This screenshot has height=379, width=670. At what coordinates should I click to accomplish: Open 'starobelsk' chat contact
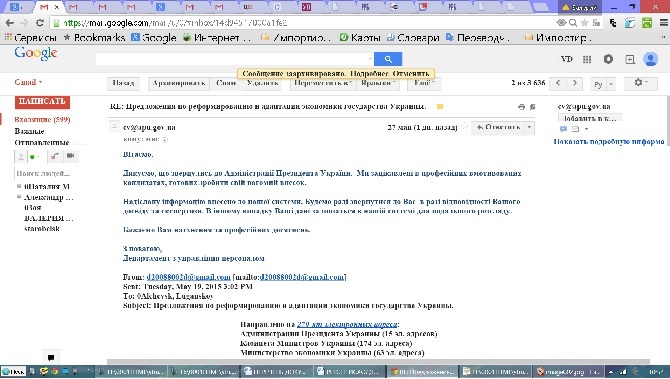[41, 229]
